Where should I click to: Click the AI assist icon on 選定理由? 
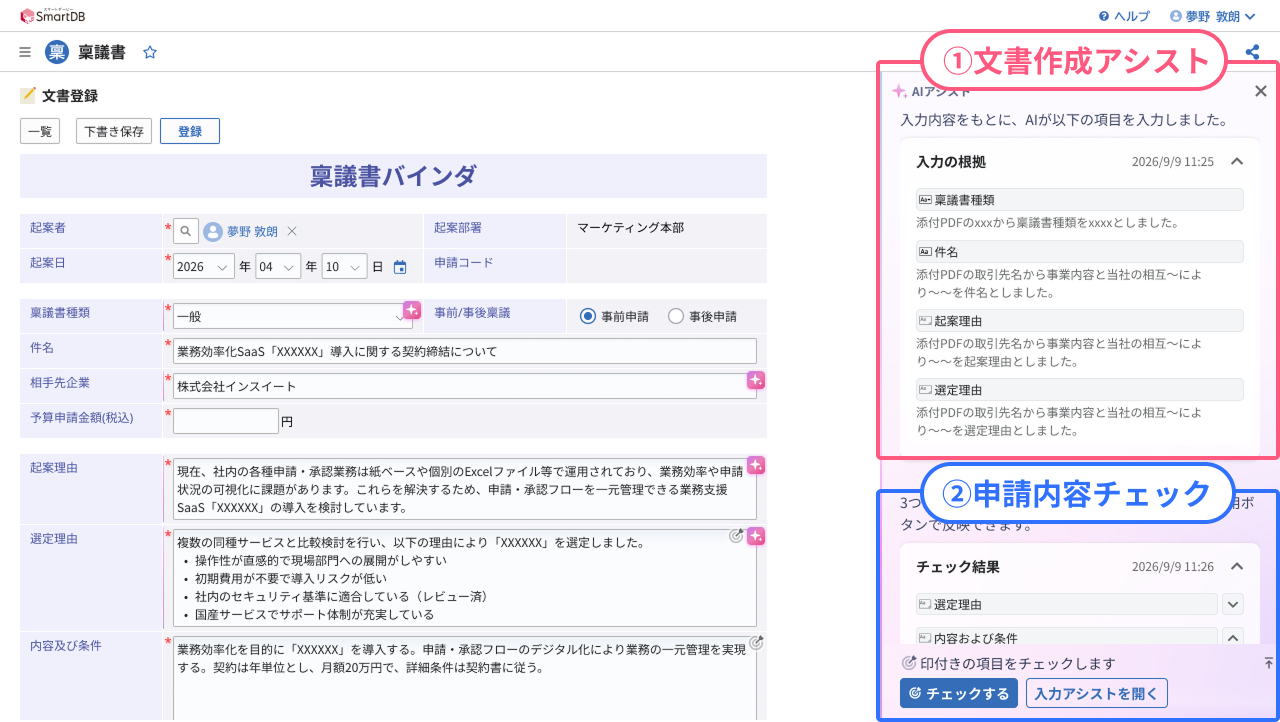point(756,536)
